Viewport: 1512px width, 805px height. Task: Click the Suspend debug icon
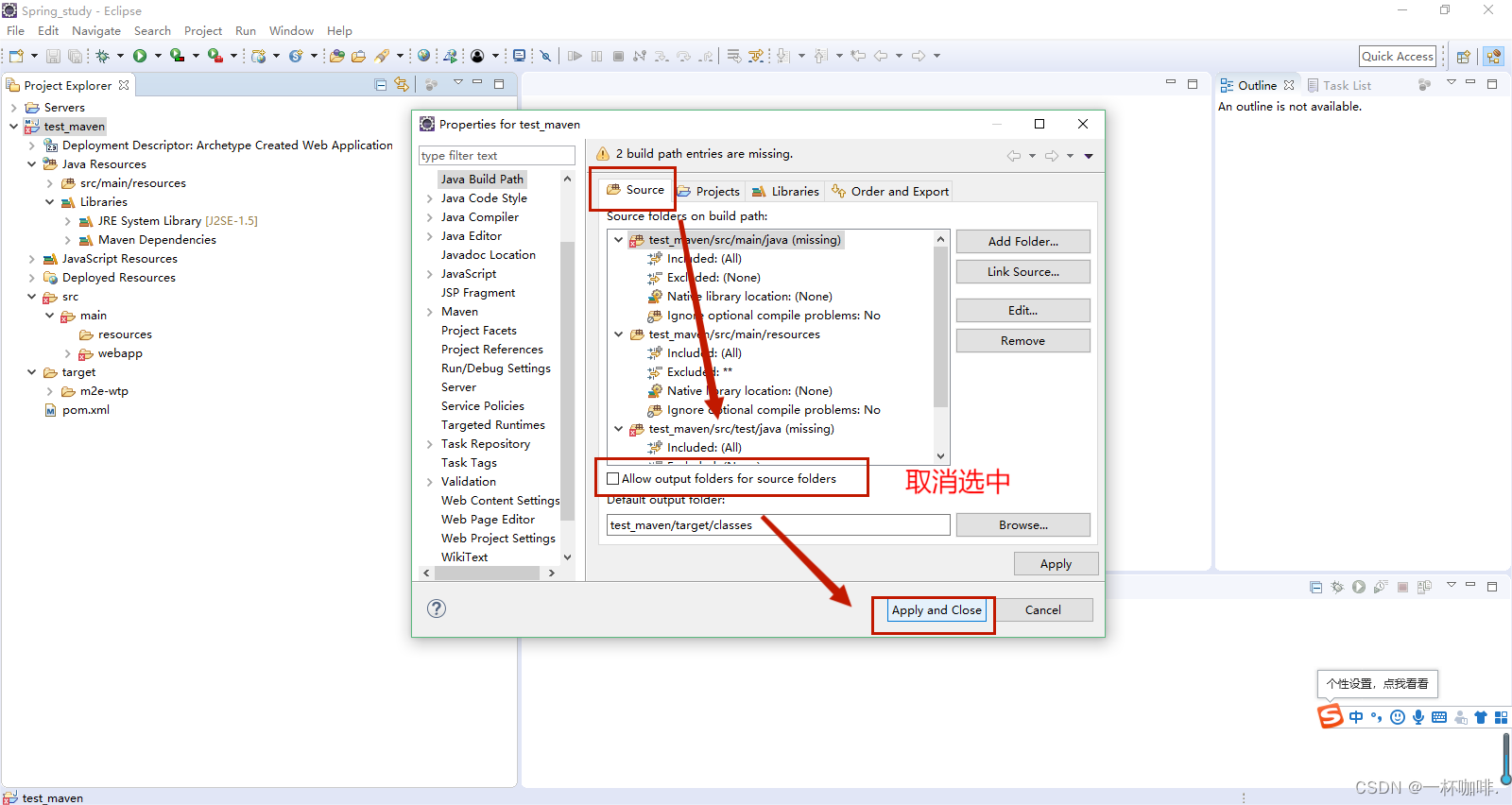tap(596, 56)
